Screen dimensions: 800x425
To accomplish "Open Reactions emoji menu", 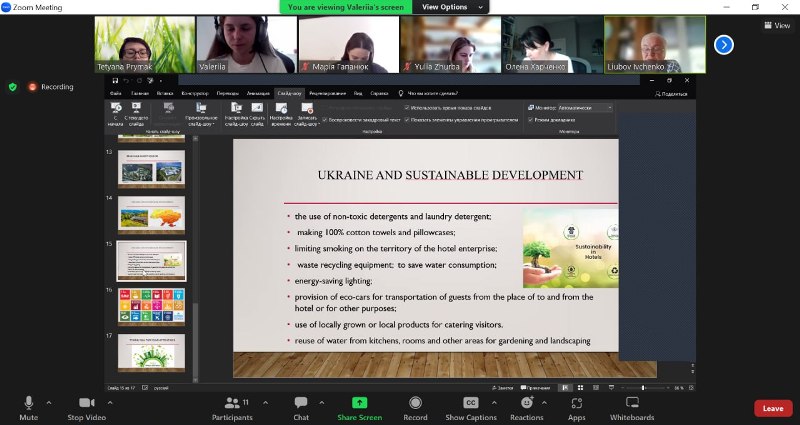I will (526, 403).
